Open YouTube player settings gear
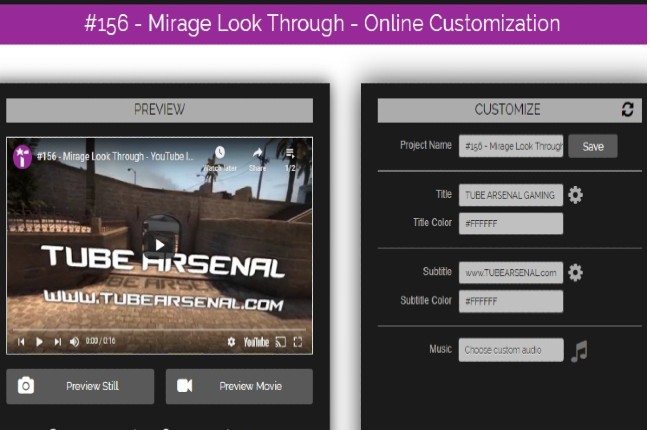This screenshot has width=650, height=430. click(x=231, y=342)
